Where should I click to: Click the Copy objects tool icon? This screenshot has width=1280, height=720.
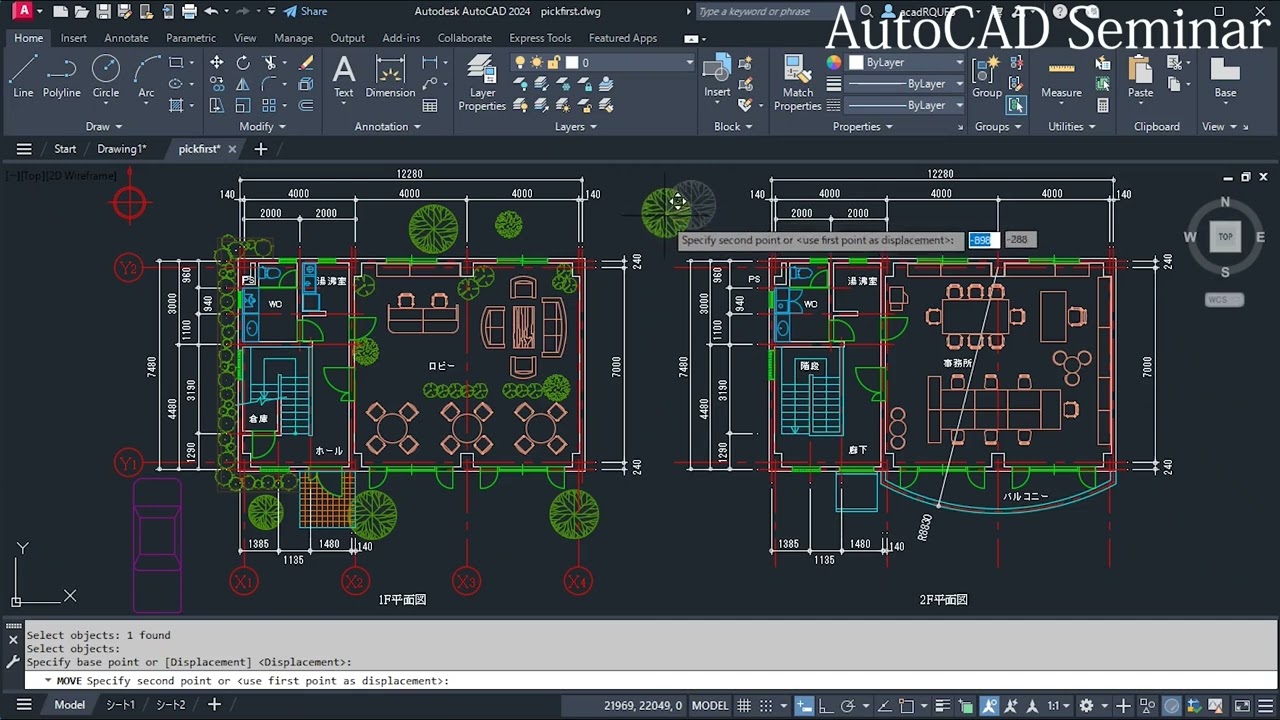[217, 84]
